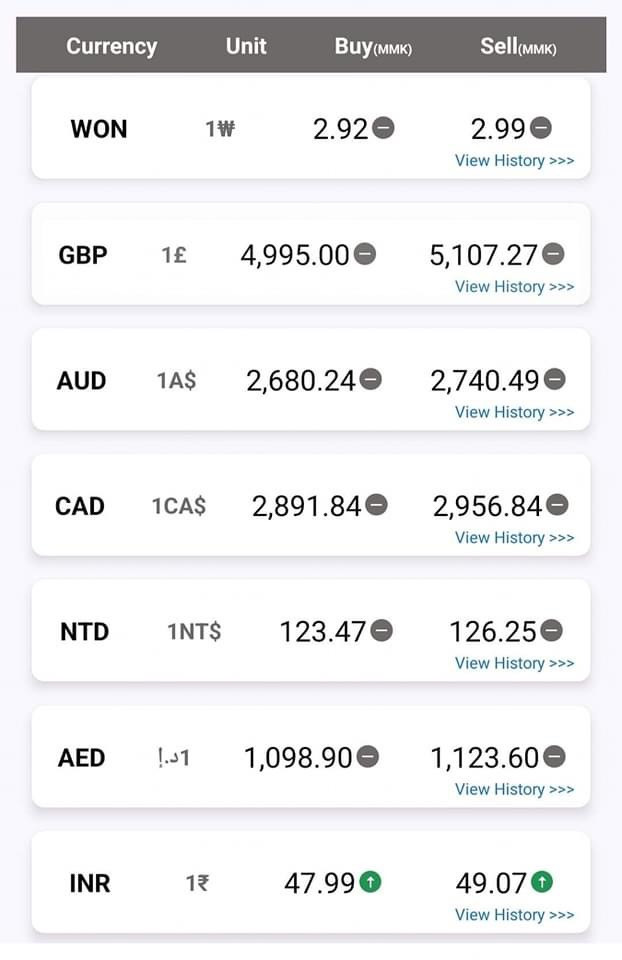
Task: Click the Unit column header
Action: 246,46
